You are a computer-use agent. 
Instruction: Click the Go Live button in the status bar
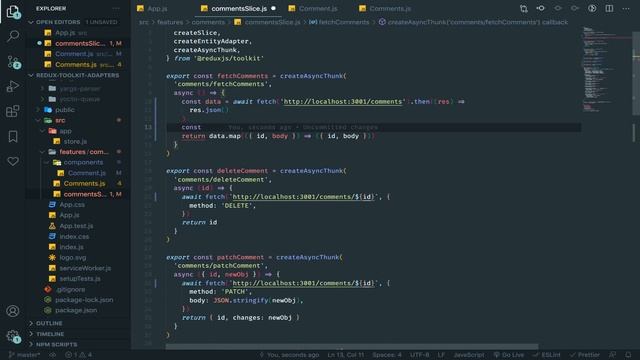(x=509, y=355)
